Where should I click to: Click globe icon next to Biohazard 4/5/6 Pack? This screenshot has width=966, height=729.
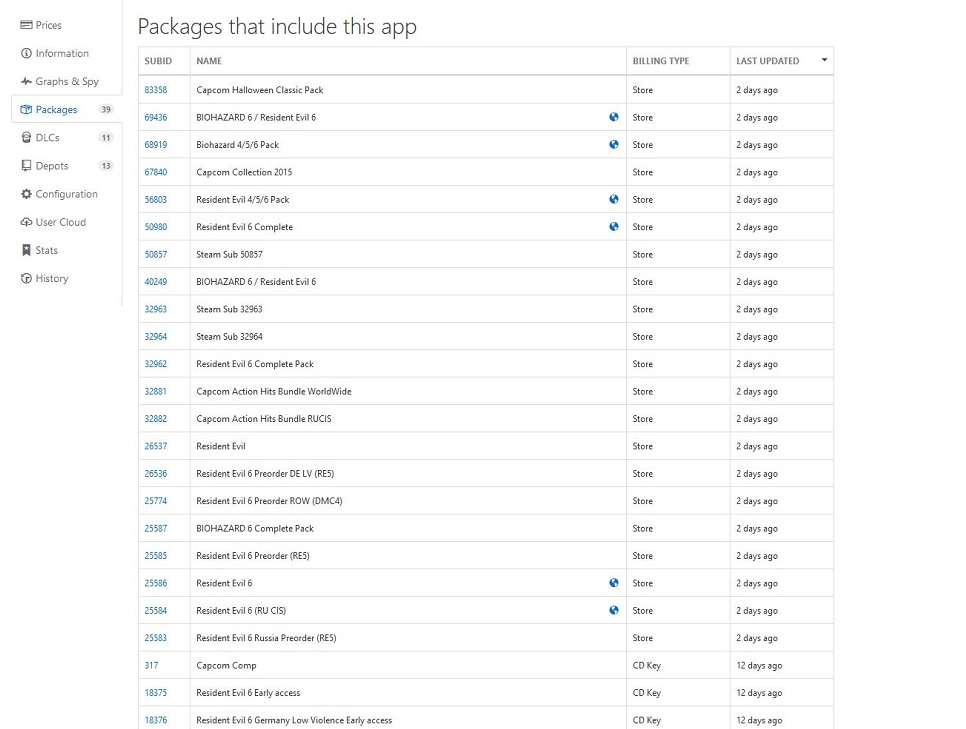click(x=614, y=145)
